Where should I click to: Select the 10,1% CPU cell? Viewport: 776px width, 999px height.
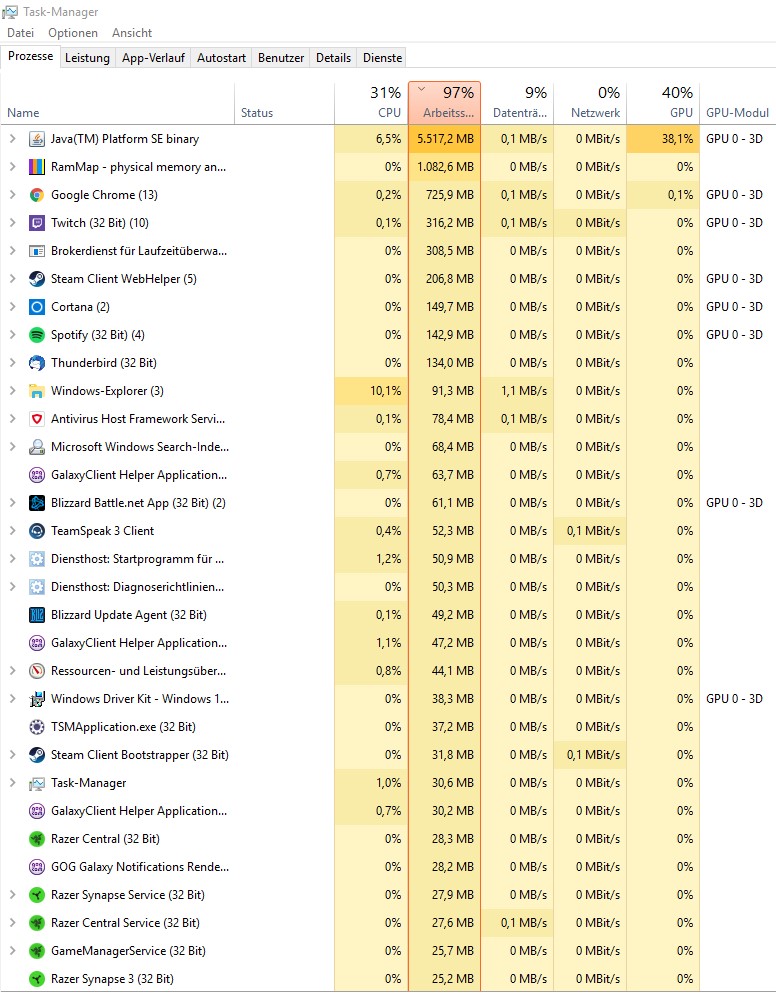(x=371, y=391)
